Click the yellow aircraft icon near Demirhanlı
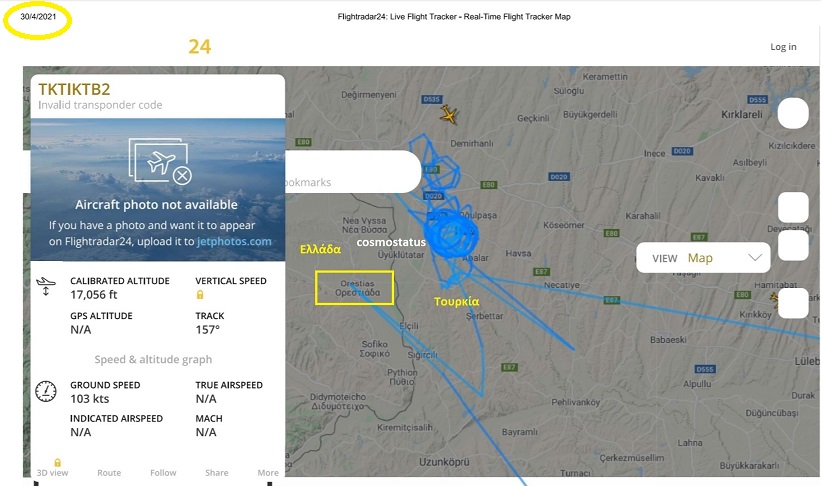821x486 pixels. click(x=449, y=114)
